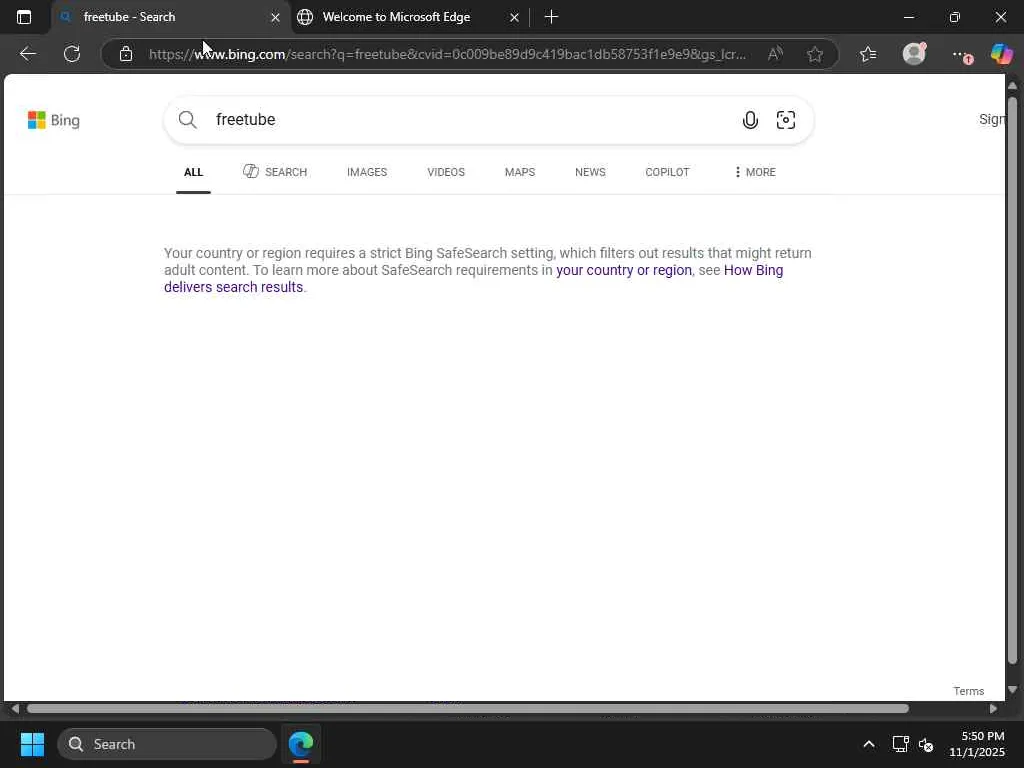1024x768 pixels.
Task: Switch to the IMAGES tab
Action: pos(367,172)
